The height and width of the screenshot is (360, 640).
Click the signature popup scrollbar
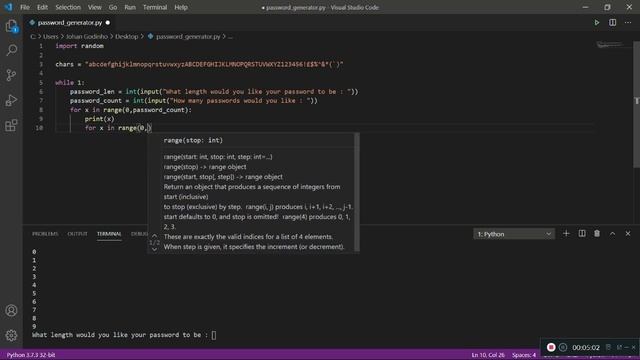pos(357,192)
